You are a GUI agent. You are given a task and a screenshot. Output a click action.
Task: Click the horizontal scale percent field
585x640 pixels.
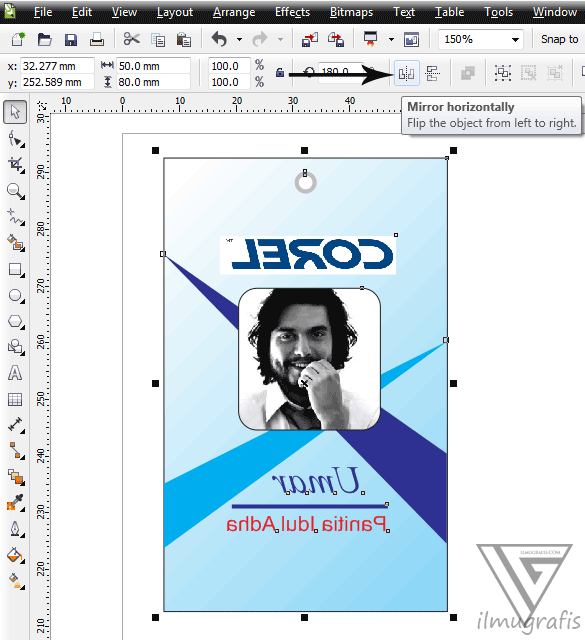pyautogui.click(x=229, y=66)
